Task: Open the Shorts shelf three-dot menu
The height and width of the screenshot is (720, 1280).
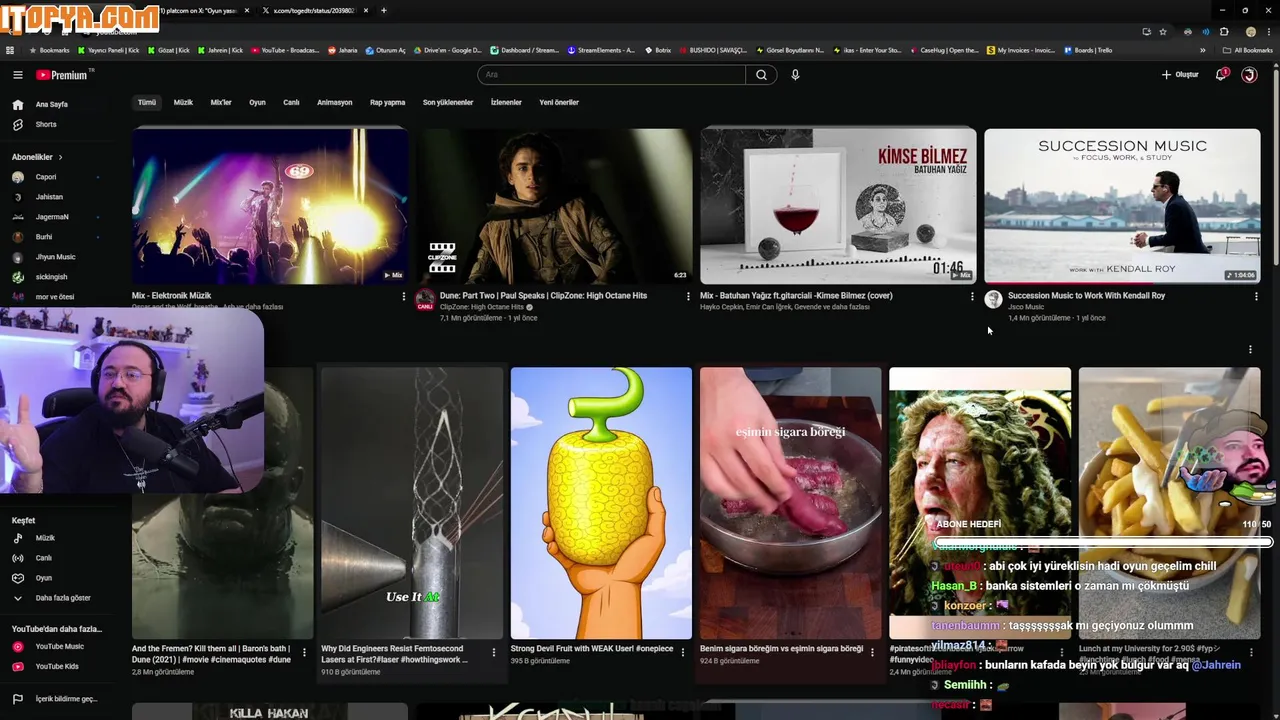Action: [1250, 349]
